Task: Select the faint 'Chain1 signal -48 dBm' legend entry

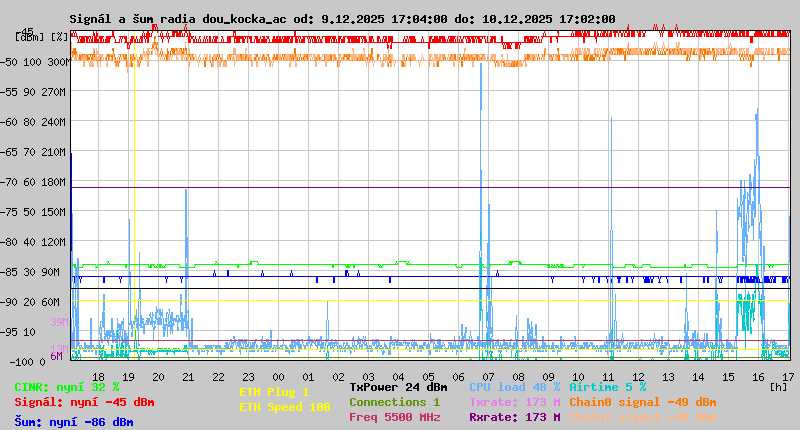Action: click(643, 417)
